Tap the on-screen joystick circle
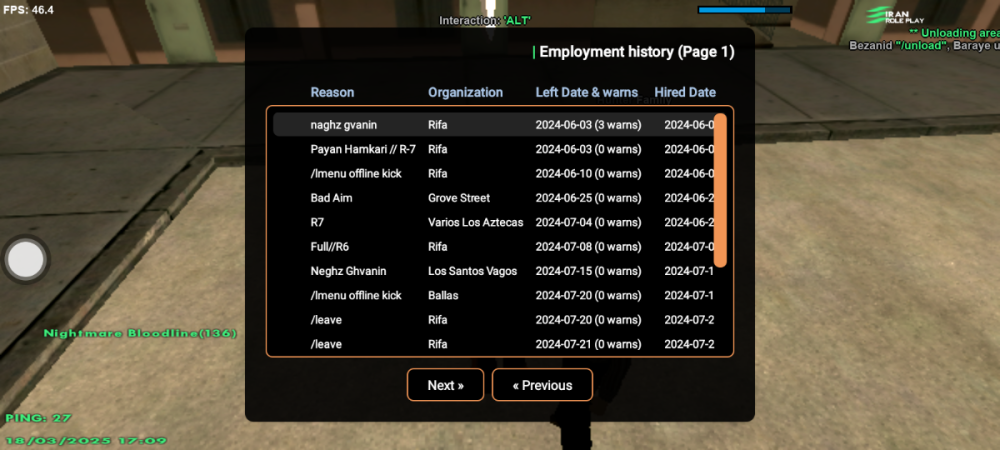 tap(26, 259)
